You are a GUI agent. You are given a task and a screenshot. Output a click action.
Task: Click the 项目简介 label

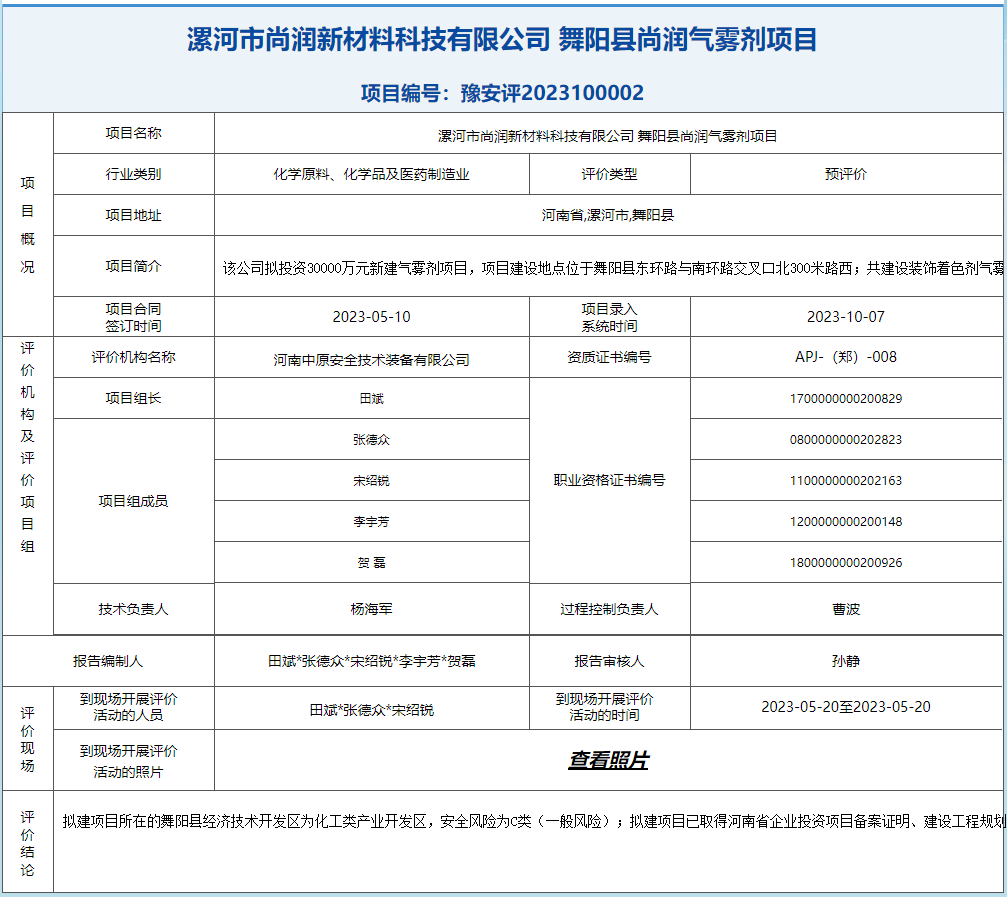(x=134, y=266)
